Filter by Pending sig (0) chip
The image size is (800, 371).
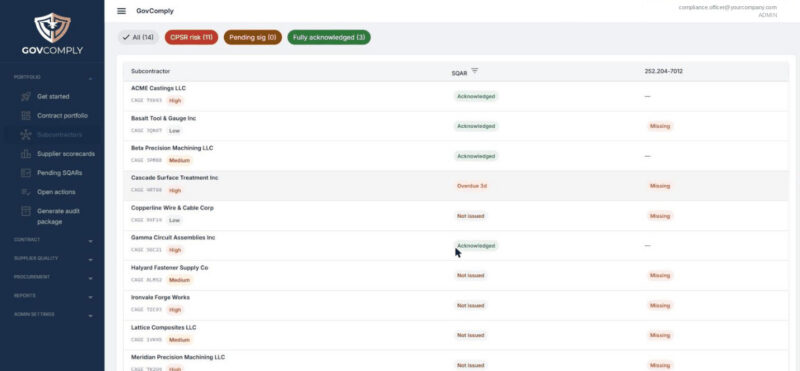(x=253, y=37)
